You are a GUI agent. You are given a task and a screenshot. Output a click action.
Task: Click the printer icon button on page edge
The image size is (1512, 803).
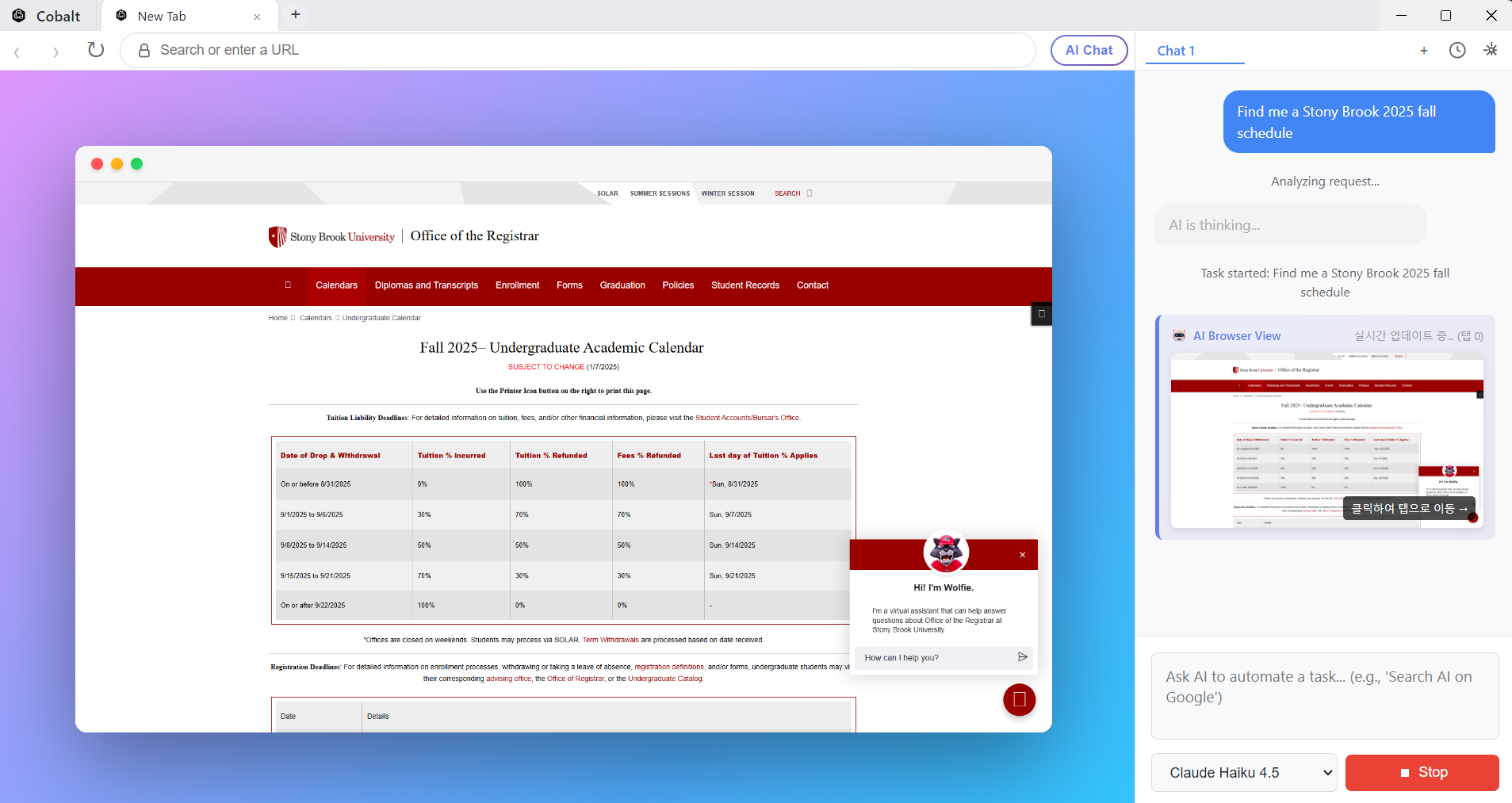coord(1042,314)
